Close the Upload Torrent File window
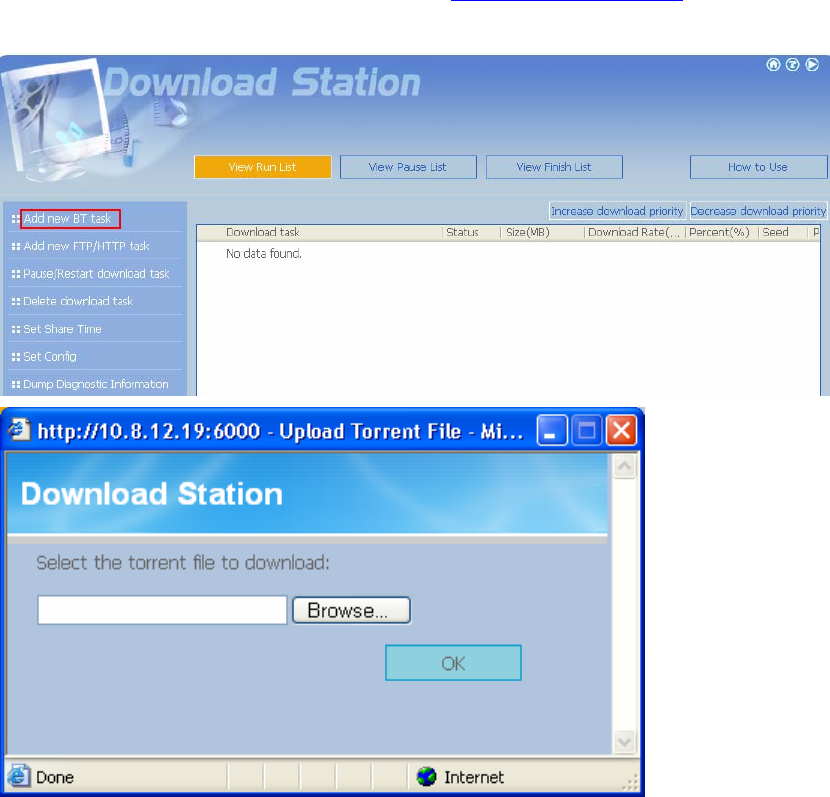830x797 pixels. pos(621,430)
